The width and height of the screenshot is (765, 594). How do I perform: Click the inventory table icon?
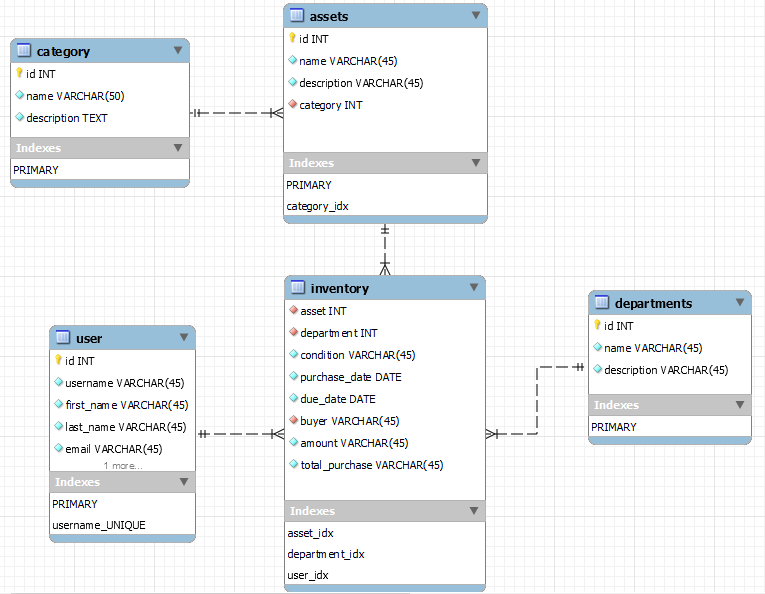coord(297,288)
